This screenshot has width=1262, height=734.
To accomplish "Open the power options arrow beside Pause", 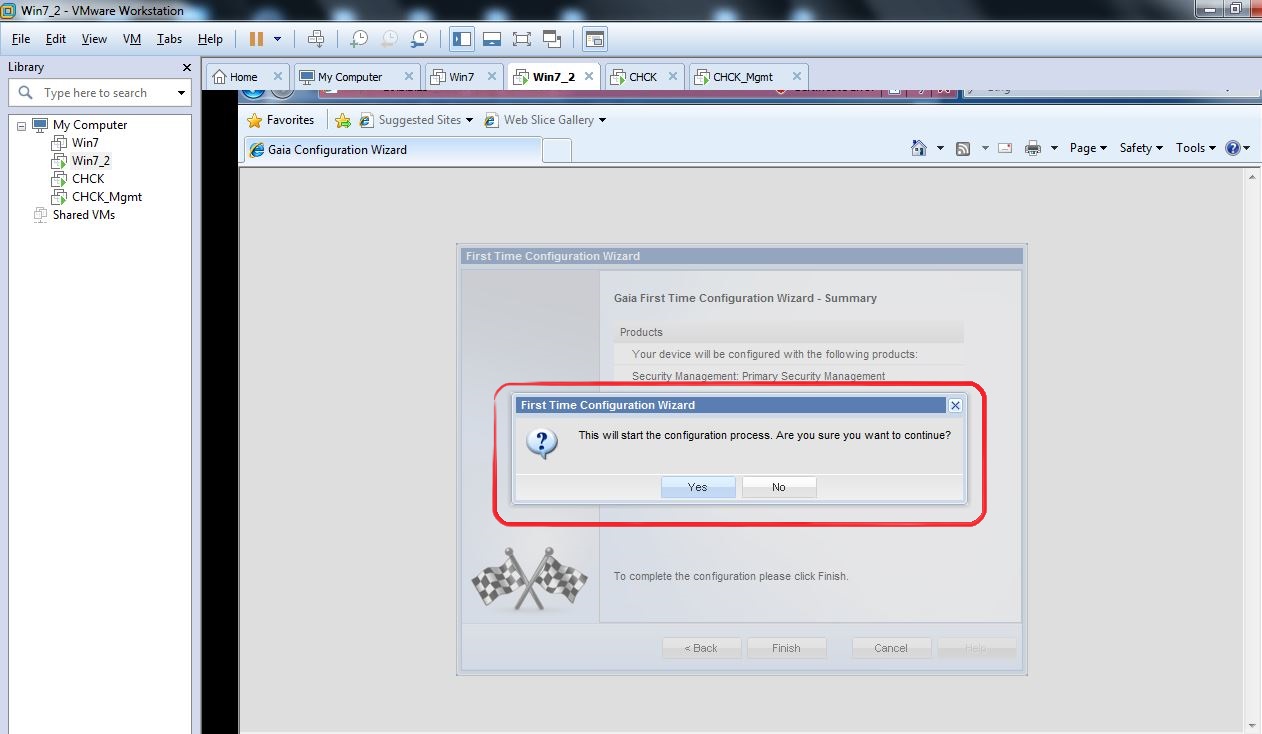I will click(277, 39).
